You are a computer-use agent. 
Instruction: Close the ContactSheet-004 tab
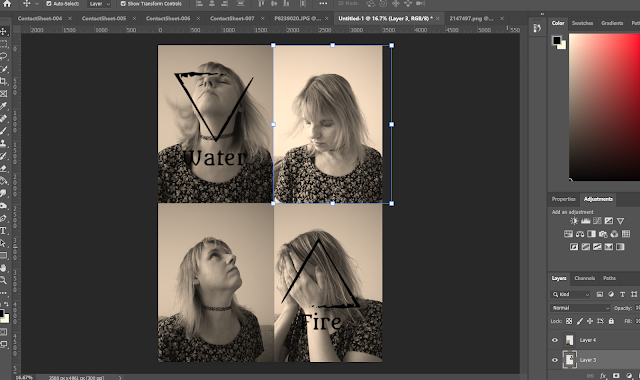(x=70, y=18)
